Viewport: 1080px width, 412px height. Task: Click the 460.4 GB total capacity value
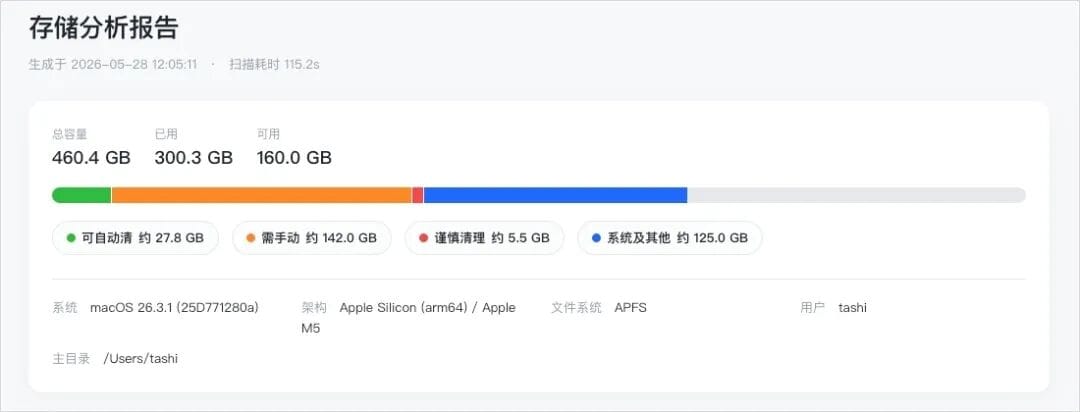pyautogui.click(x=91, y=158)
